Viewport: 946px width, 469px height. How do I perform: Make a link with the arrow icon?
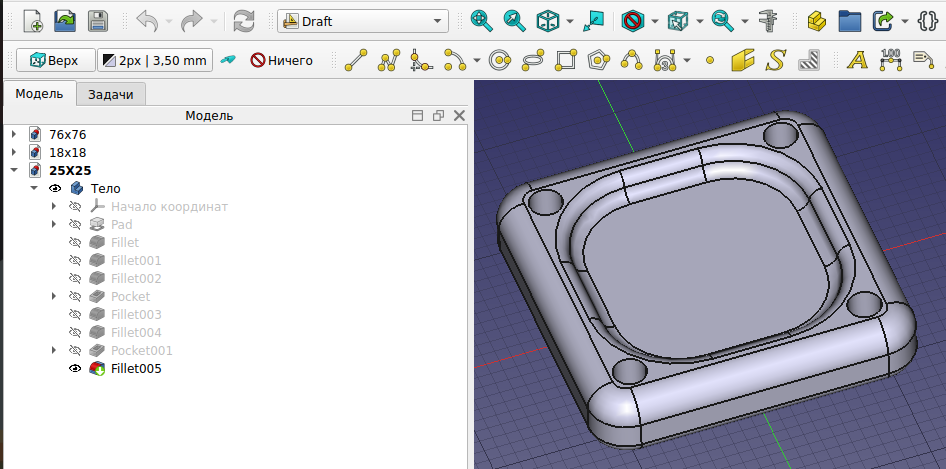[x=883, y=21]
